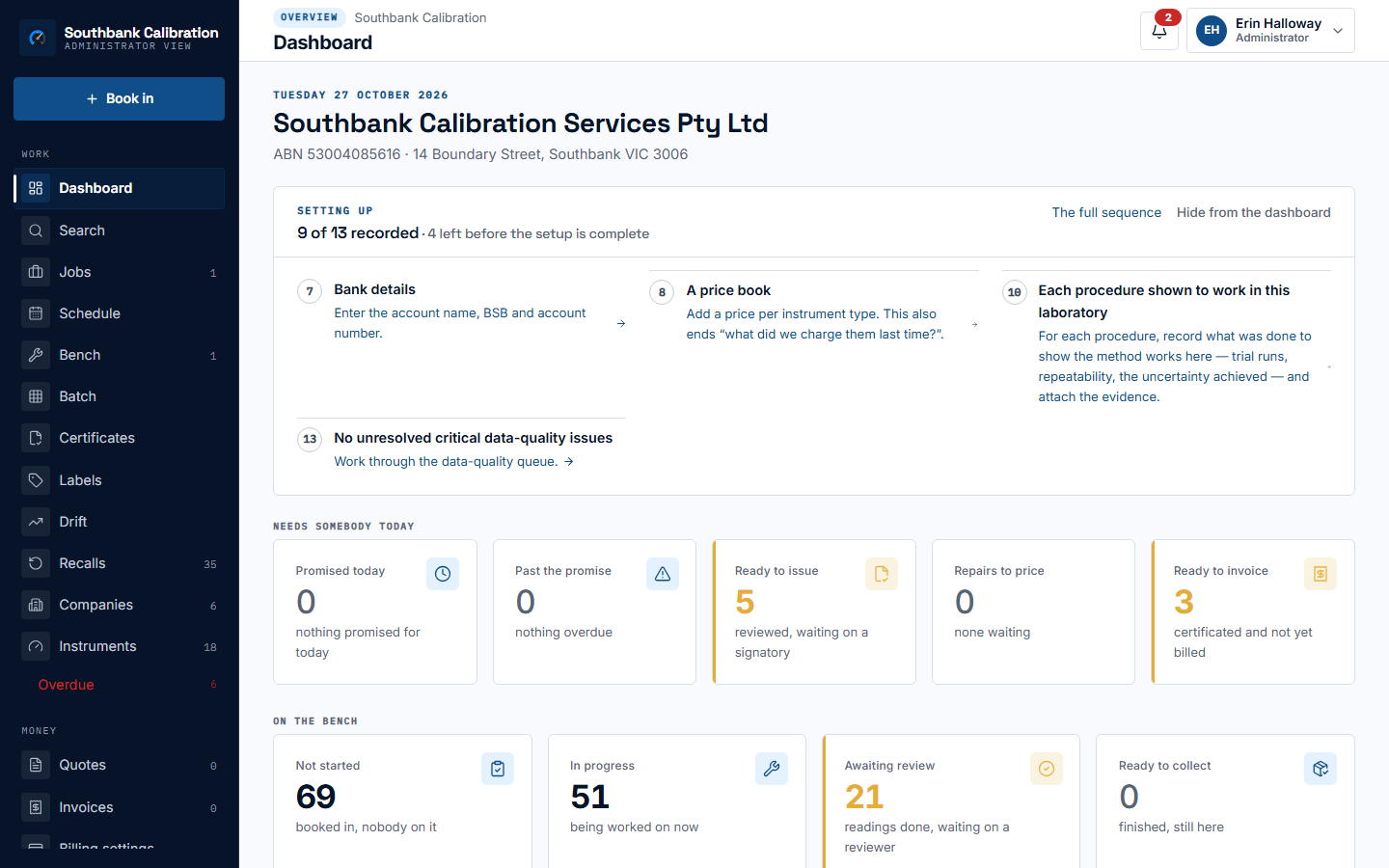
Task: Open the Overdue instruments sub-item
Action: click(x=119, y=685)
